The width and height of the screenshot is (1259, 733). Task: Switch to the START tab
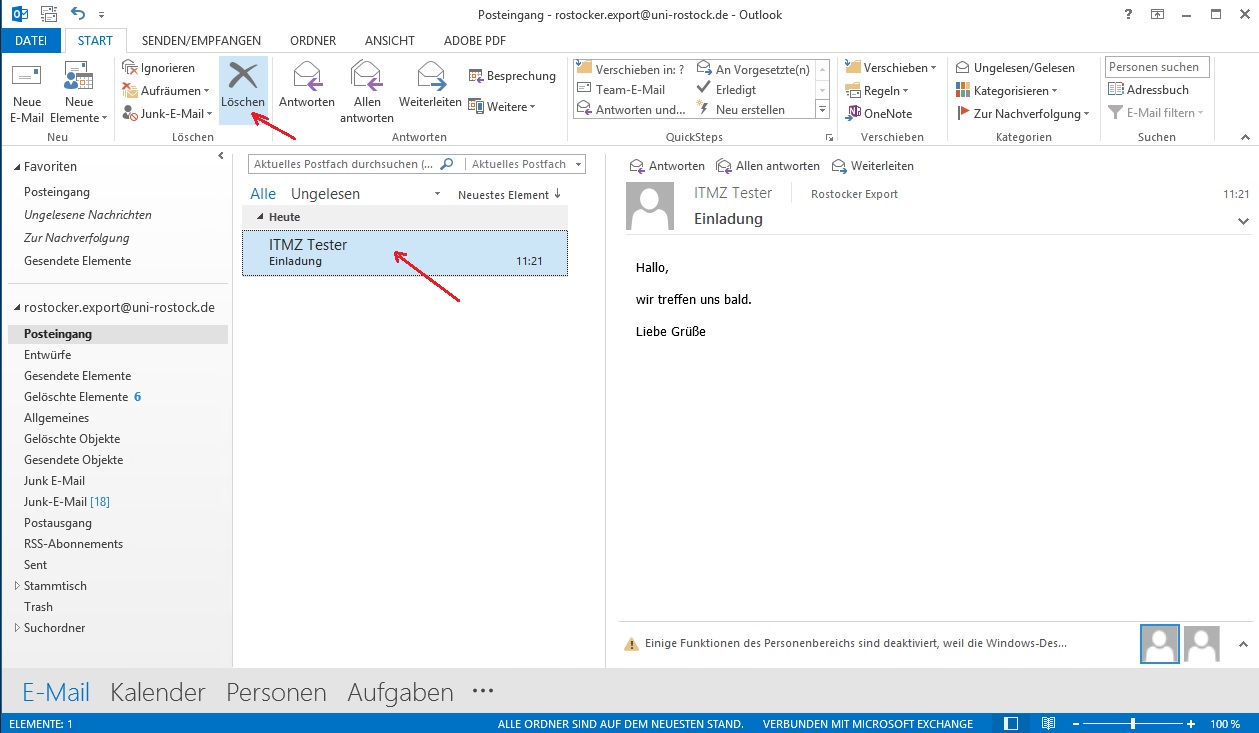[96, 41]
